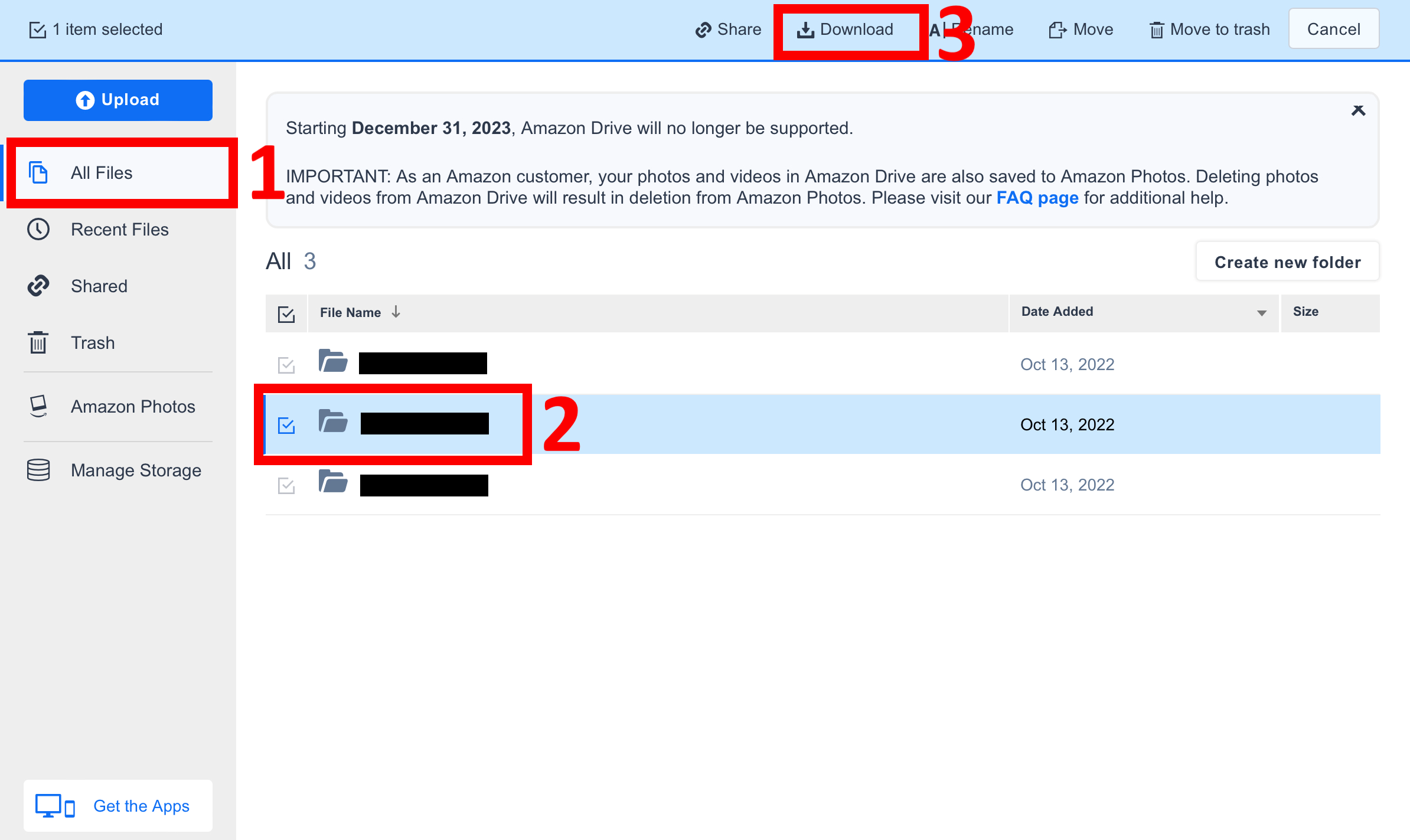Image resolution: width=1410 pixels, height=840 pixels.
Task: Click the upload arrow icon in Upload button
Action: point(85,100)
